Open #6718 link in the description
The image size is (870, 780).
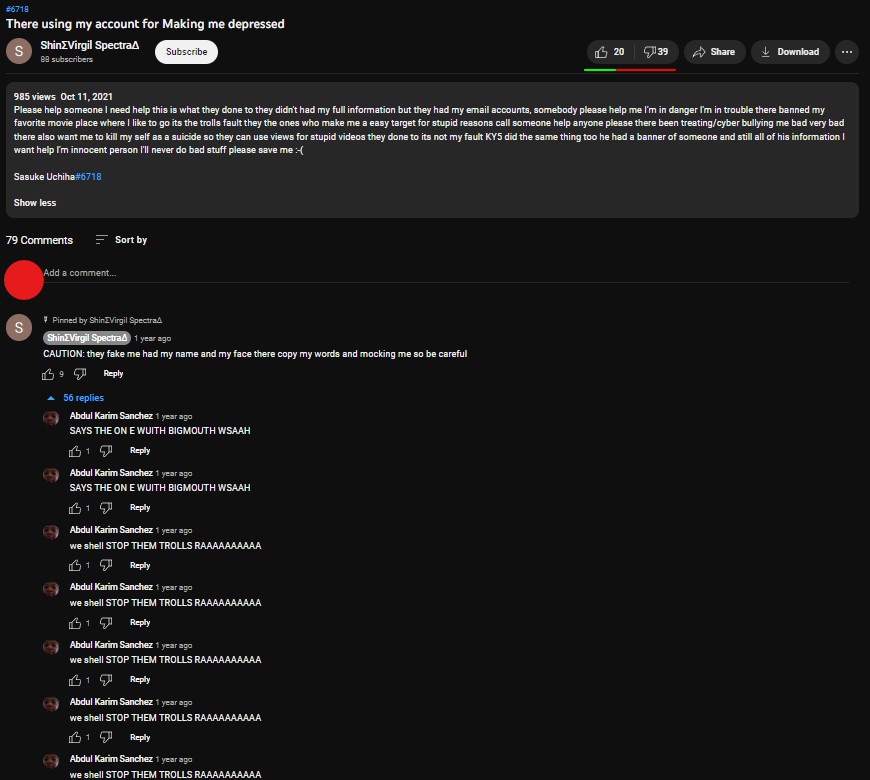(88, 177)
